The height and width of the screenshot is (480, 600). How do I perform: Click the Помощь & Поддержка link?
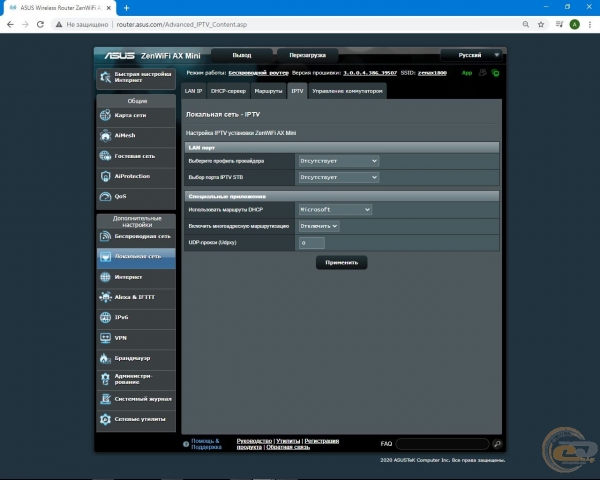pyautogui.click(x=206, y=444)
